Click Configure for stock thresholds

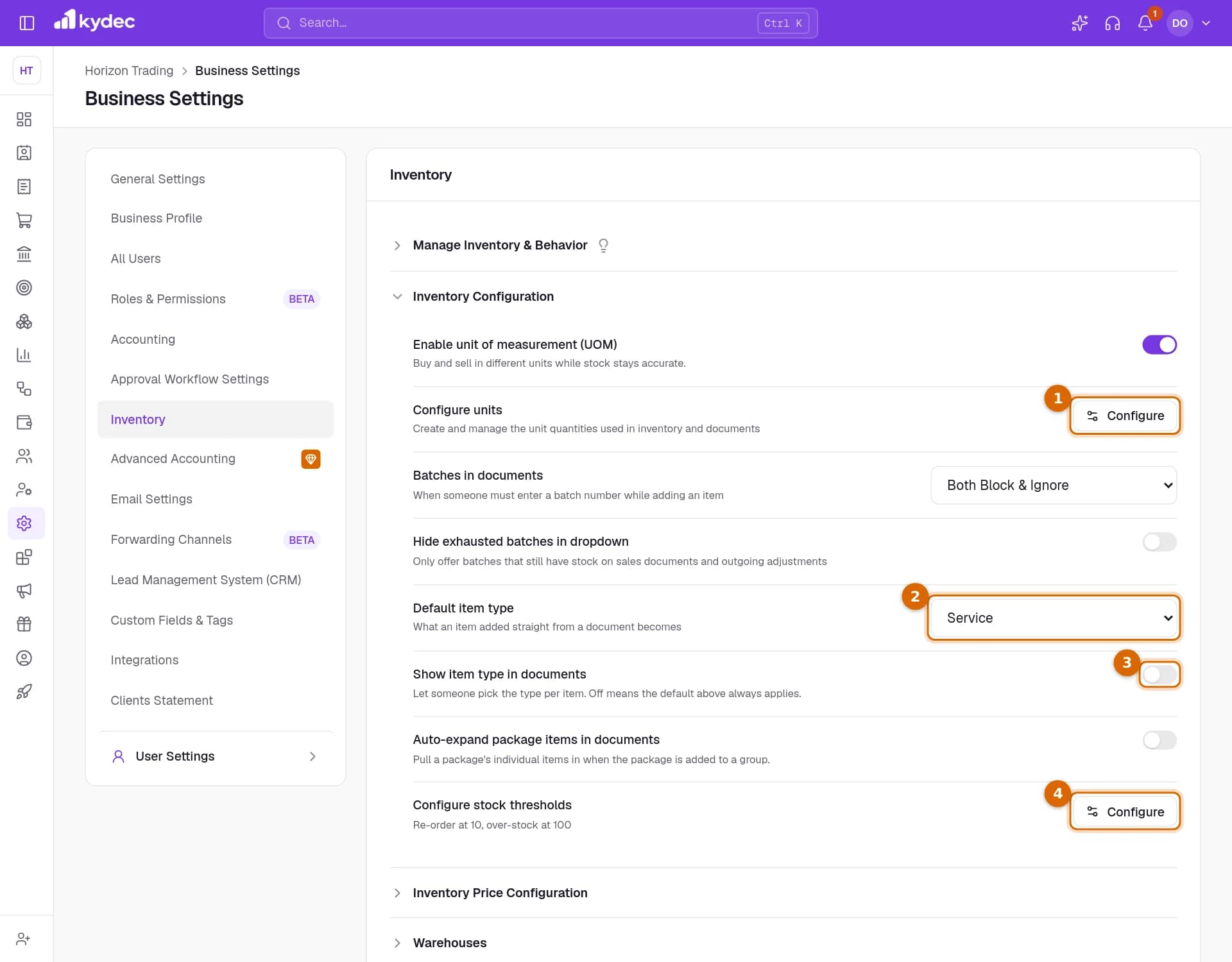1125,812
